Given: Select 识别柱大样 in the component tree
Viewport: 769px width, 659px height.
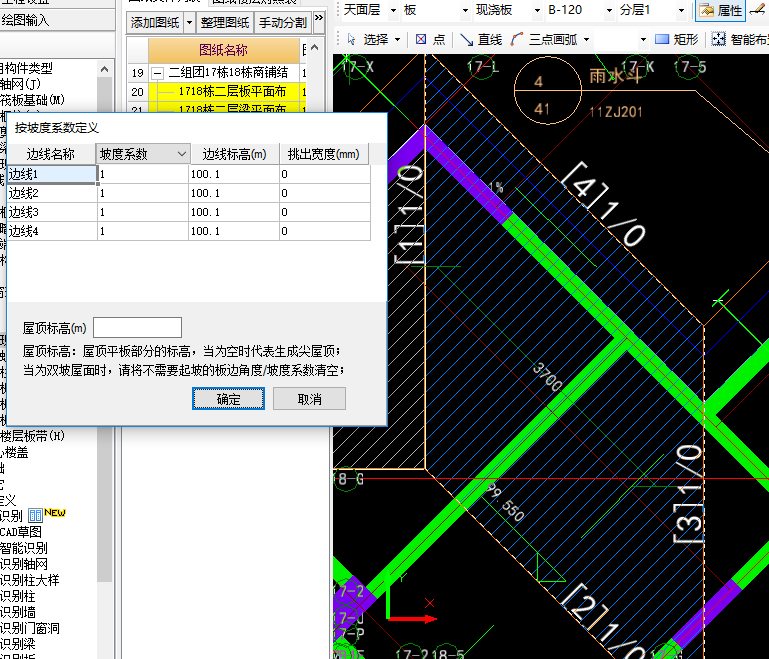Looking at the screenshot, I should coord(29,580).
